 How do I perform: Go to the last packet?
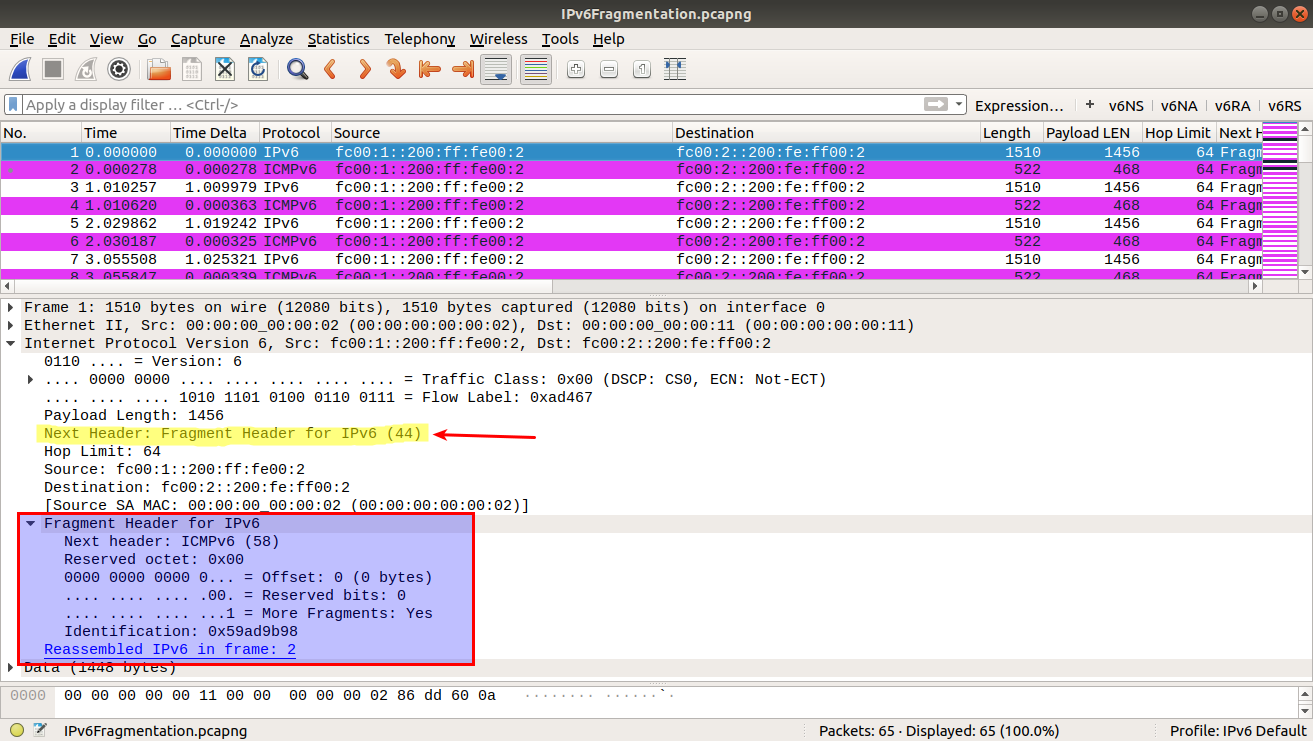point(462,69)
